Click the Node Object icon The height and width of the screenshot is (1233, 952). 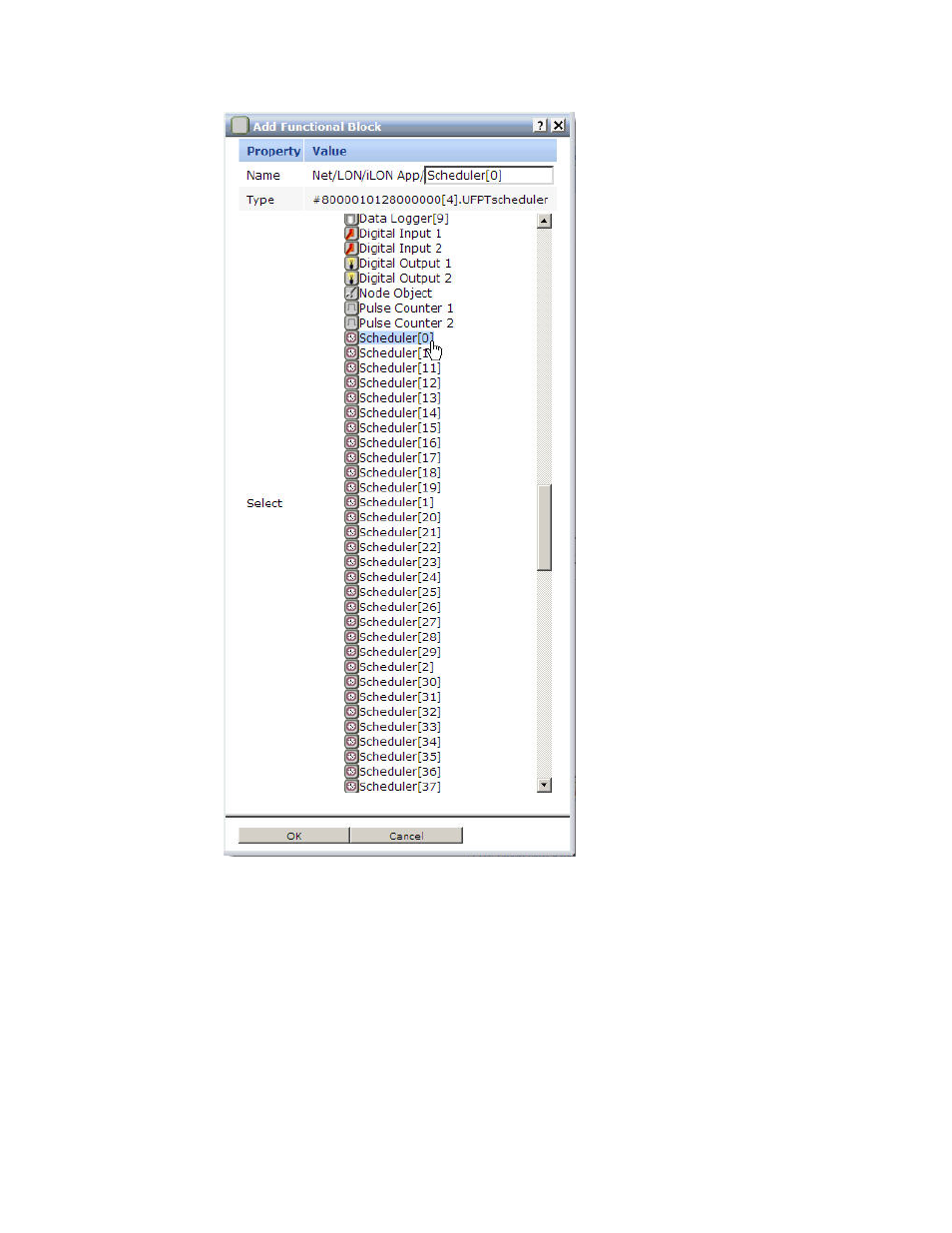(x=351, y=294)
